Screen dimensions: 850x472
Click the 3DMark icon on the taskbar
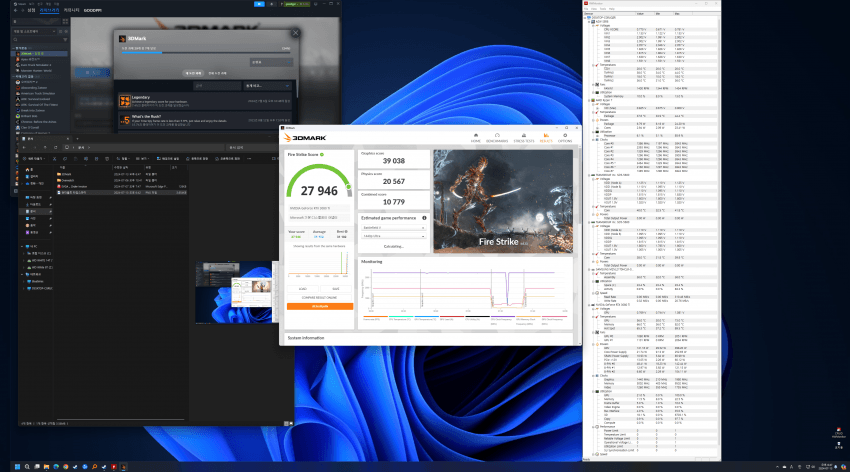pos(124,467)
